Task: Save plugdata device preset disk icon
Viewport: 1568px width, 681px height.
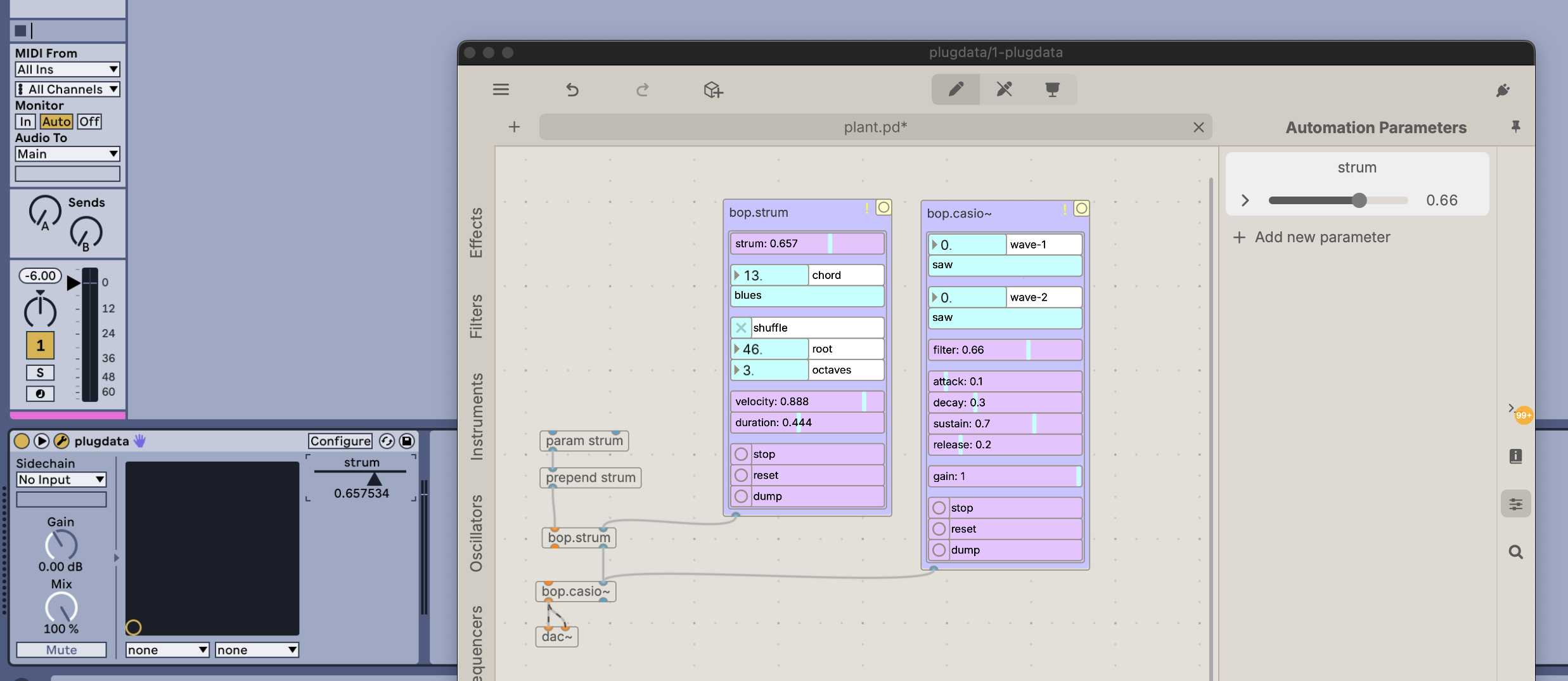Action: 407,441
